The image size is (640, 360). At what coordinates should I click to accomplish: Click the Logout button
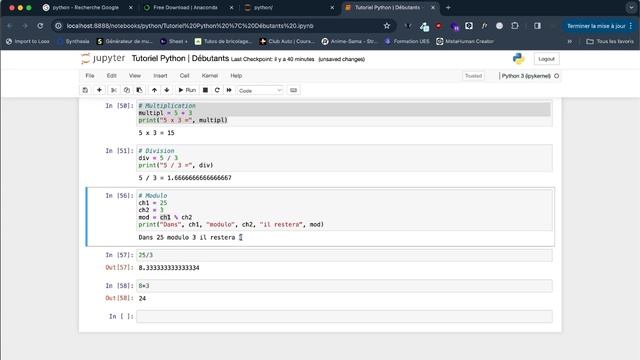pos(546,59)
